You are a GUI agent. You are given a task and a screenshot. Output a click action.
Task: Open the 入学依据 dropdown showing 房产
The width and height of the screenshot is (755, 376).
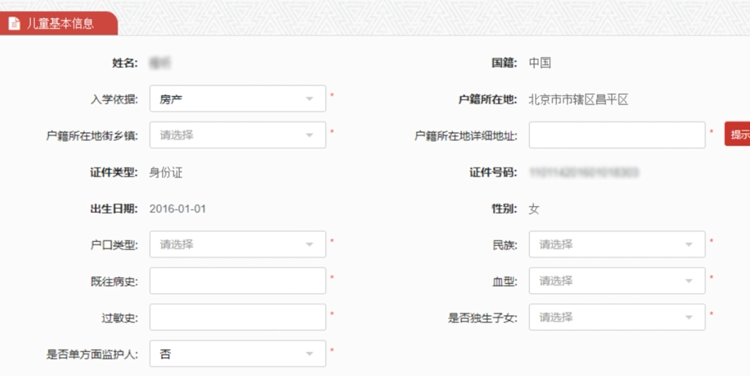point(237,99)
